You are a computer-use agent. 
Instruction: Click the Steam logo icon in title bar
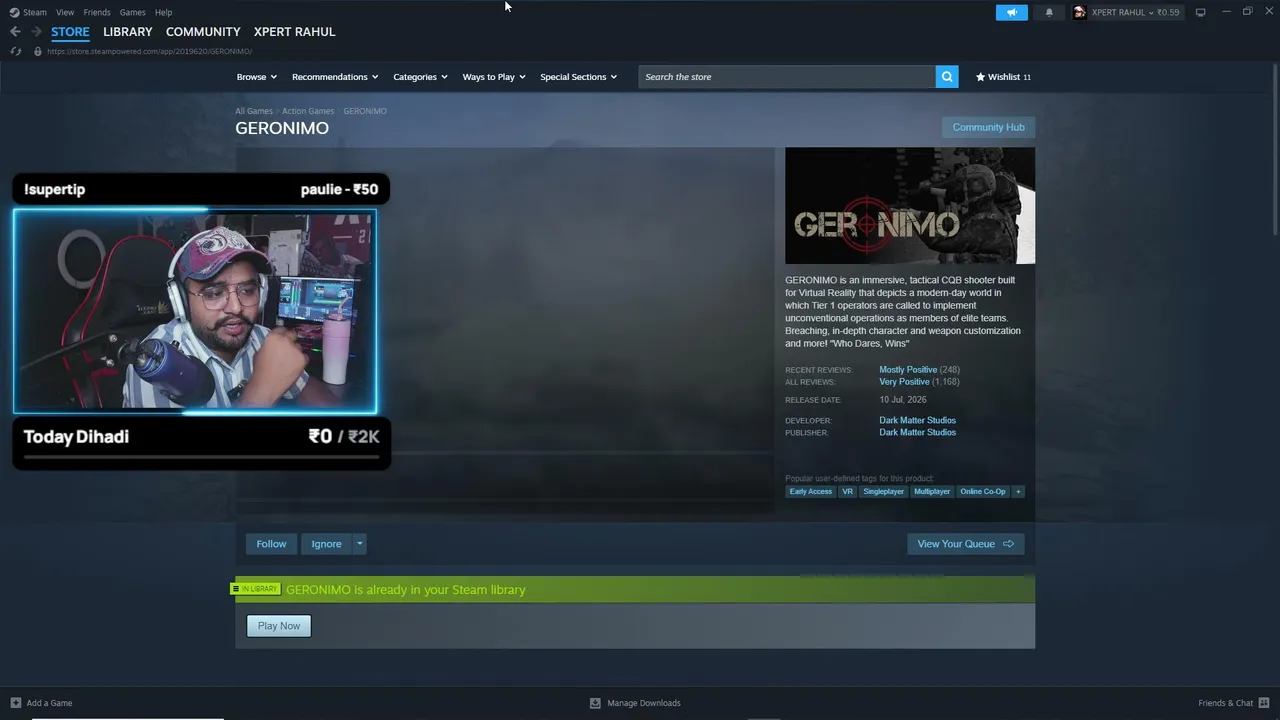(14, 12)
